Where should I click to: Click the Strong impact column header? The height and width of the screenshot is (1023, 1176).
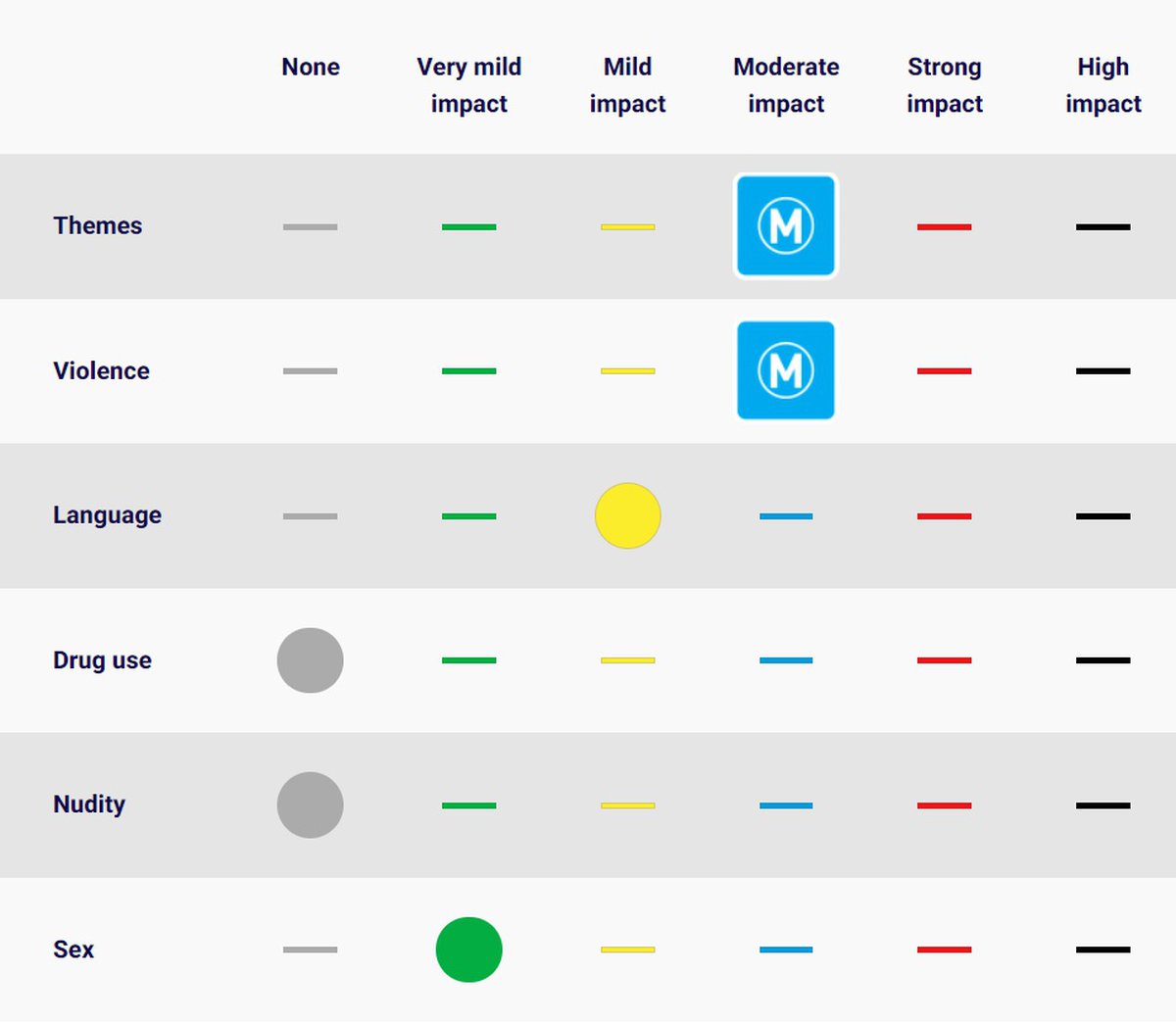click(x=945, y=85)
